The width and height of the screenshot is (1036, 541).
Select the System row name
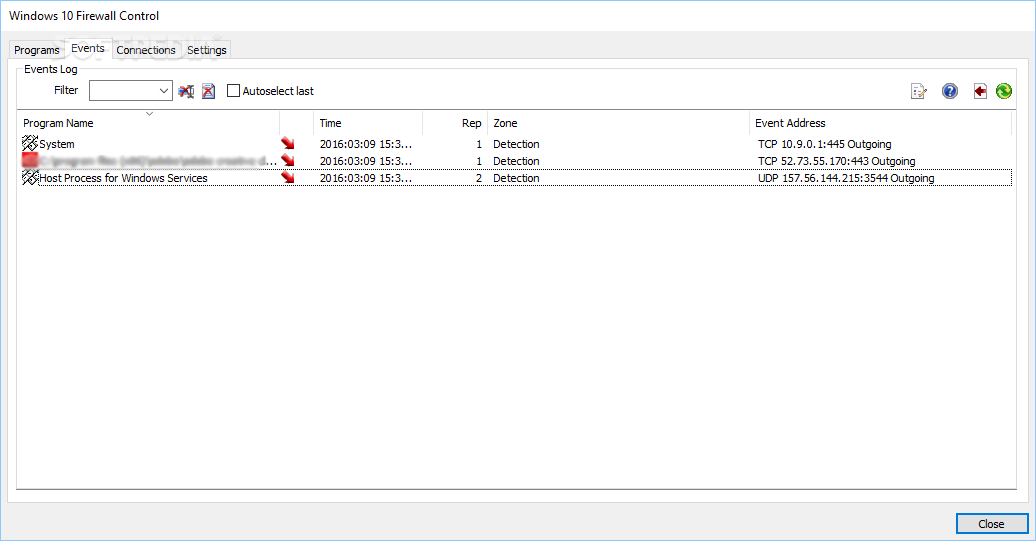[57, 144]
